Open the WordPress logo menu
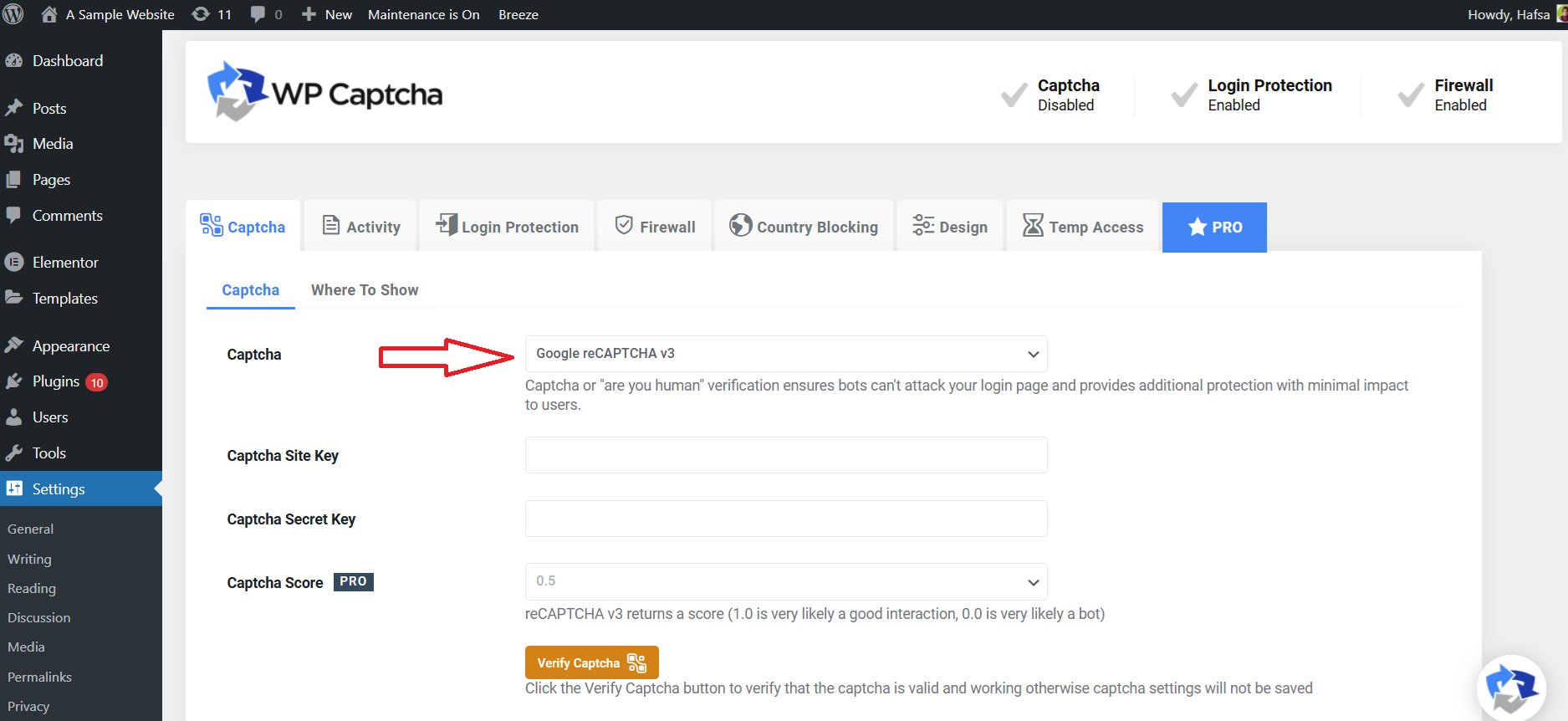The image size is (1568, 721). [x=13, y=13]
